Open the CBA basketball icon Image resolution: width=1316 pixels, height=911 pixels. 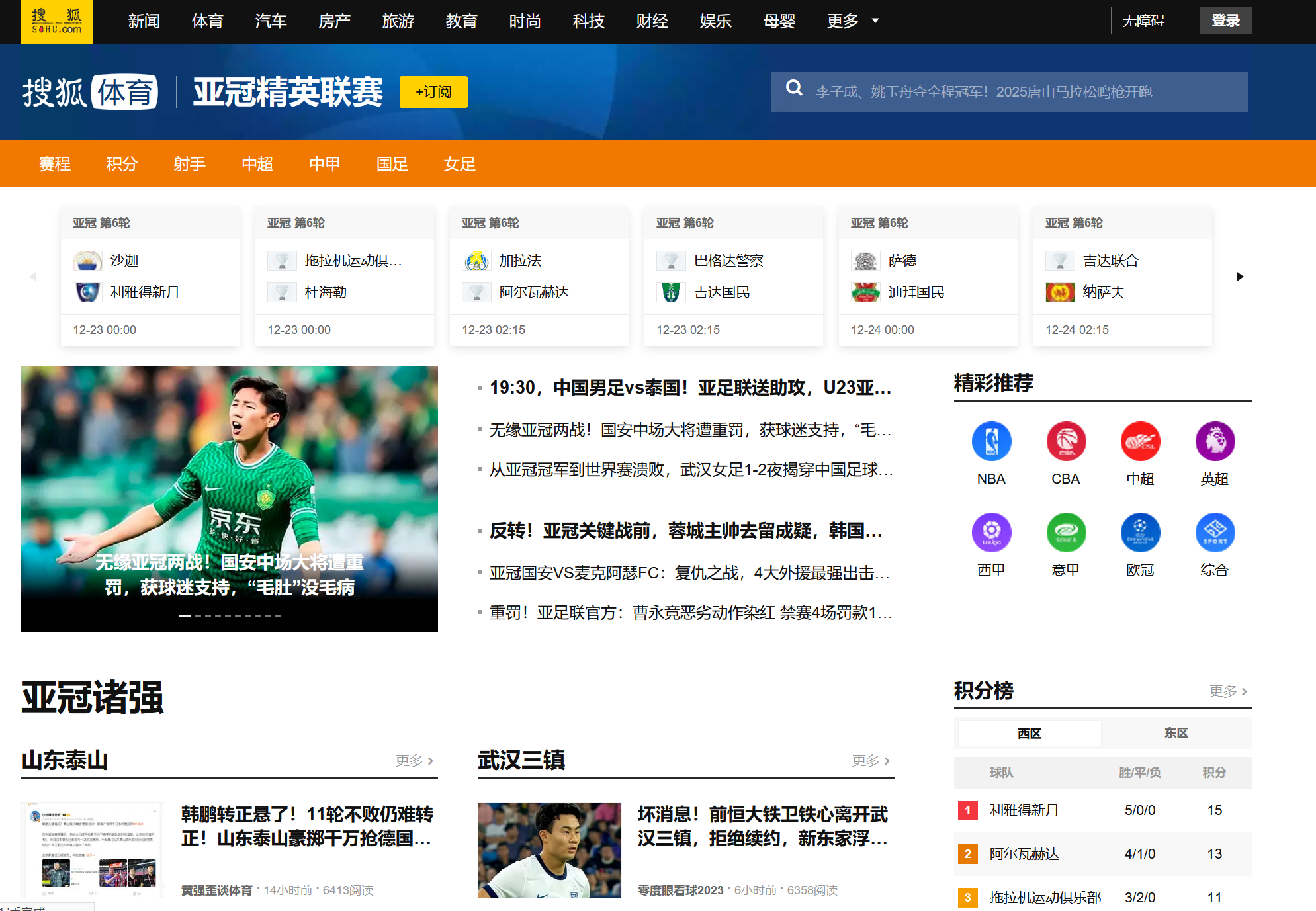tap(1066, 441)
